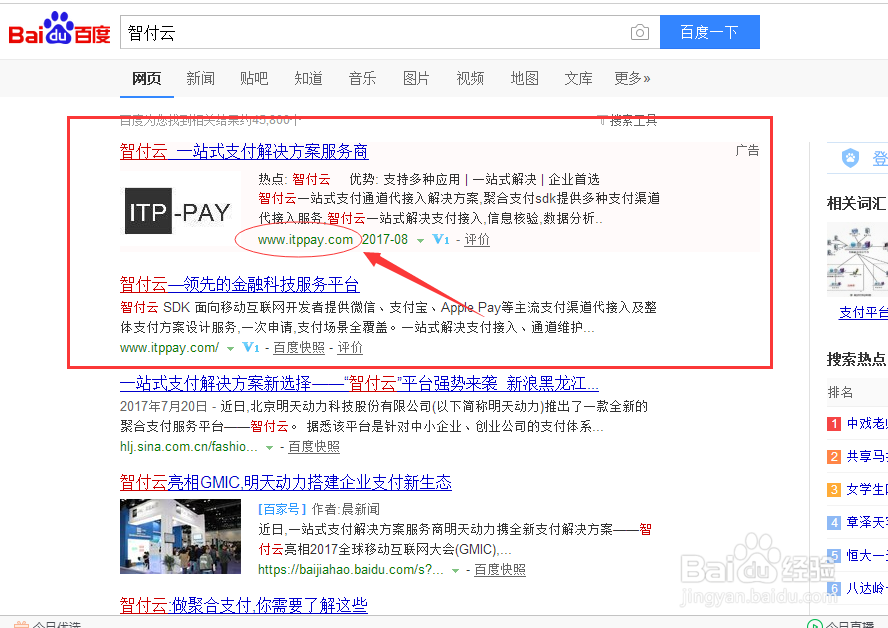The width and height of the screenshot is (888, 628).
Task: Open 支付平台 related term link
Action: [x=863, y=312]
